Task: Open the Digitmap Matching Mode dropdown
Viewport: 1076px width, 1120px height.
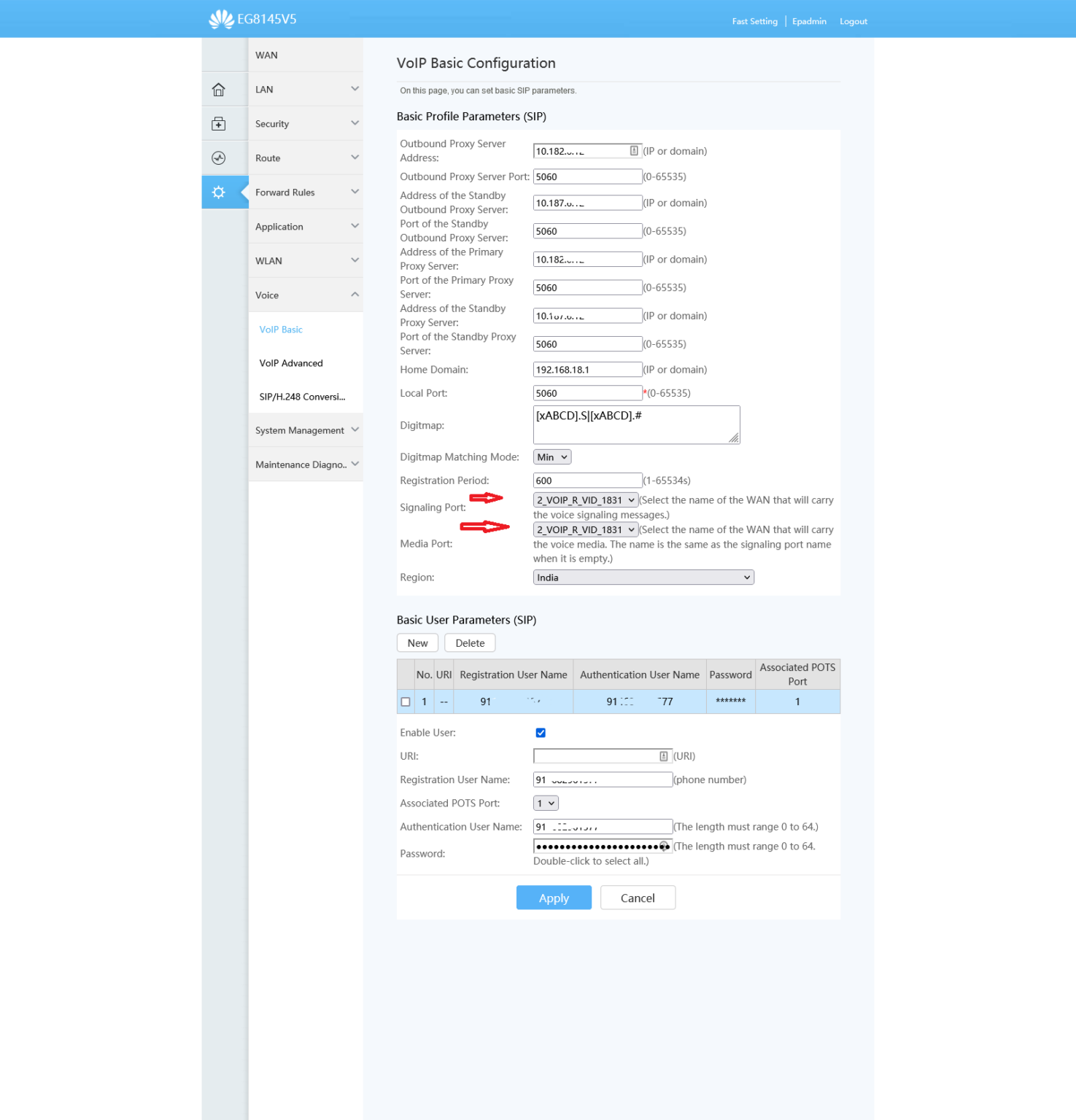Action: point(551,456)
